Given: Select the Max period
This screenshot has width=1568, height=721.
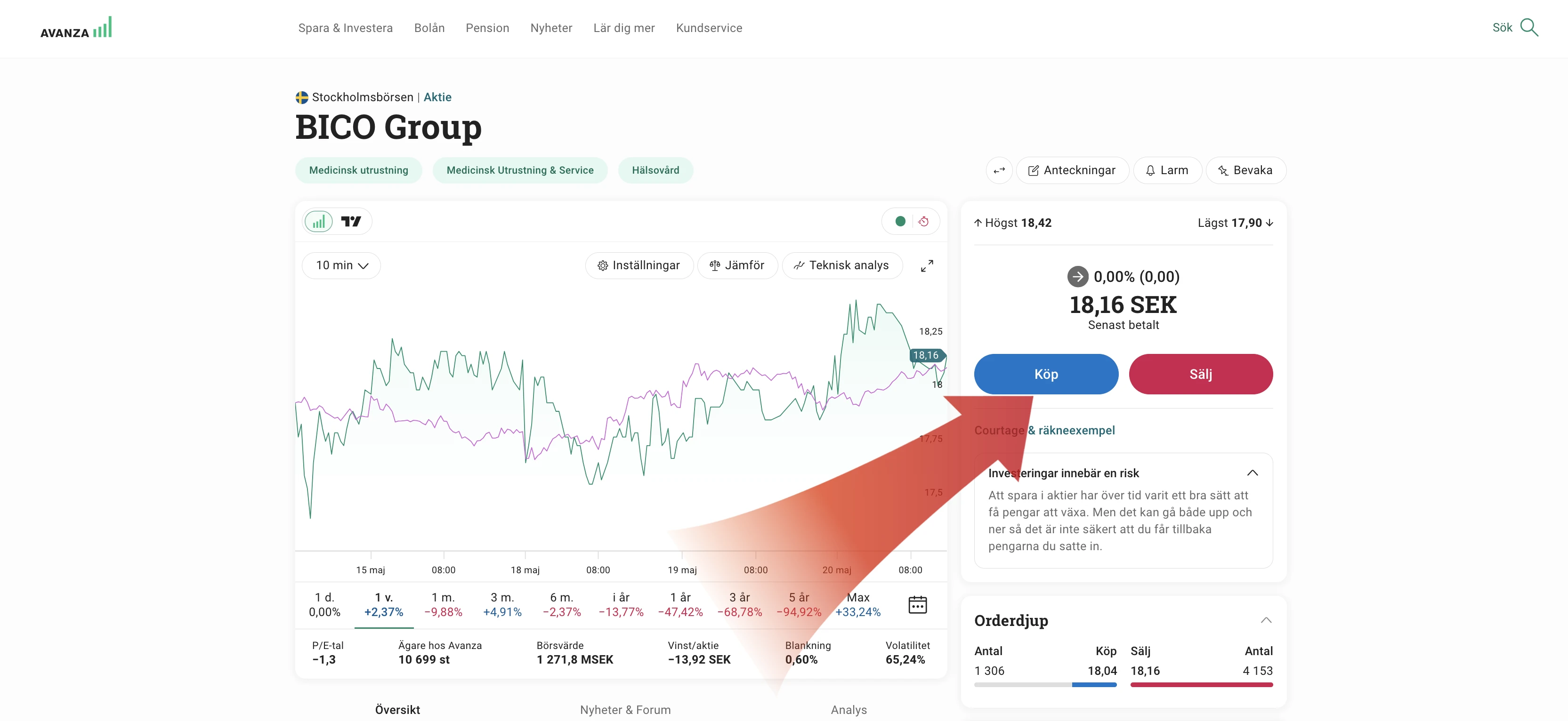Looking at the screenshot, I should [857, 605].
